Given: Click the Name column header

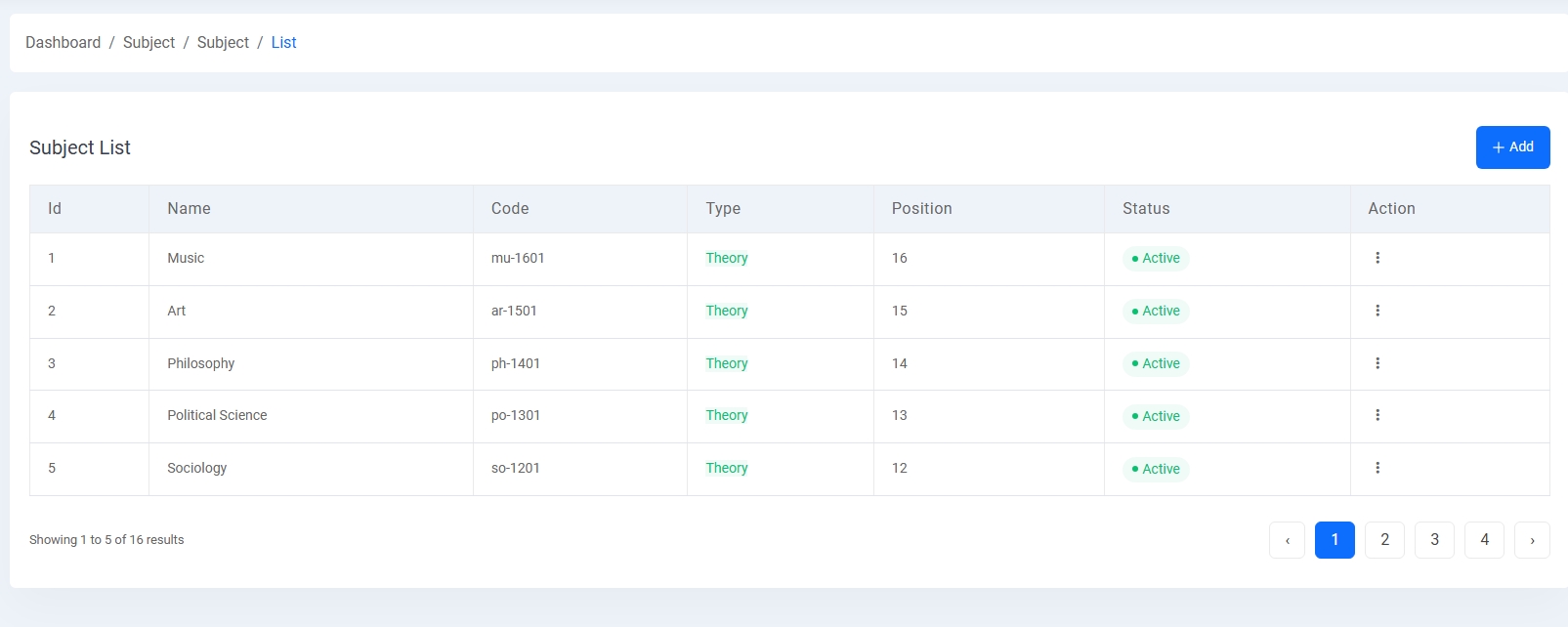Looking at the screenshot, I should click(x=189, y=209).
